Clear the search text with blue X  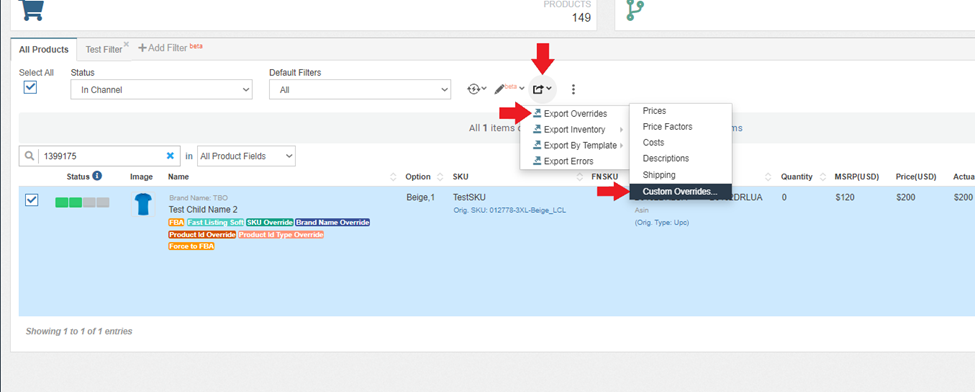click(x=170, y=156)
